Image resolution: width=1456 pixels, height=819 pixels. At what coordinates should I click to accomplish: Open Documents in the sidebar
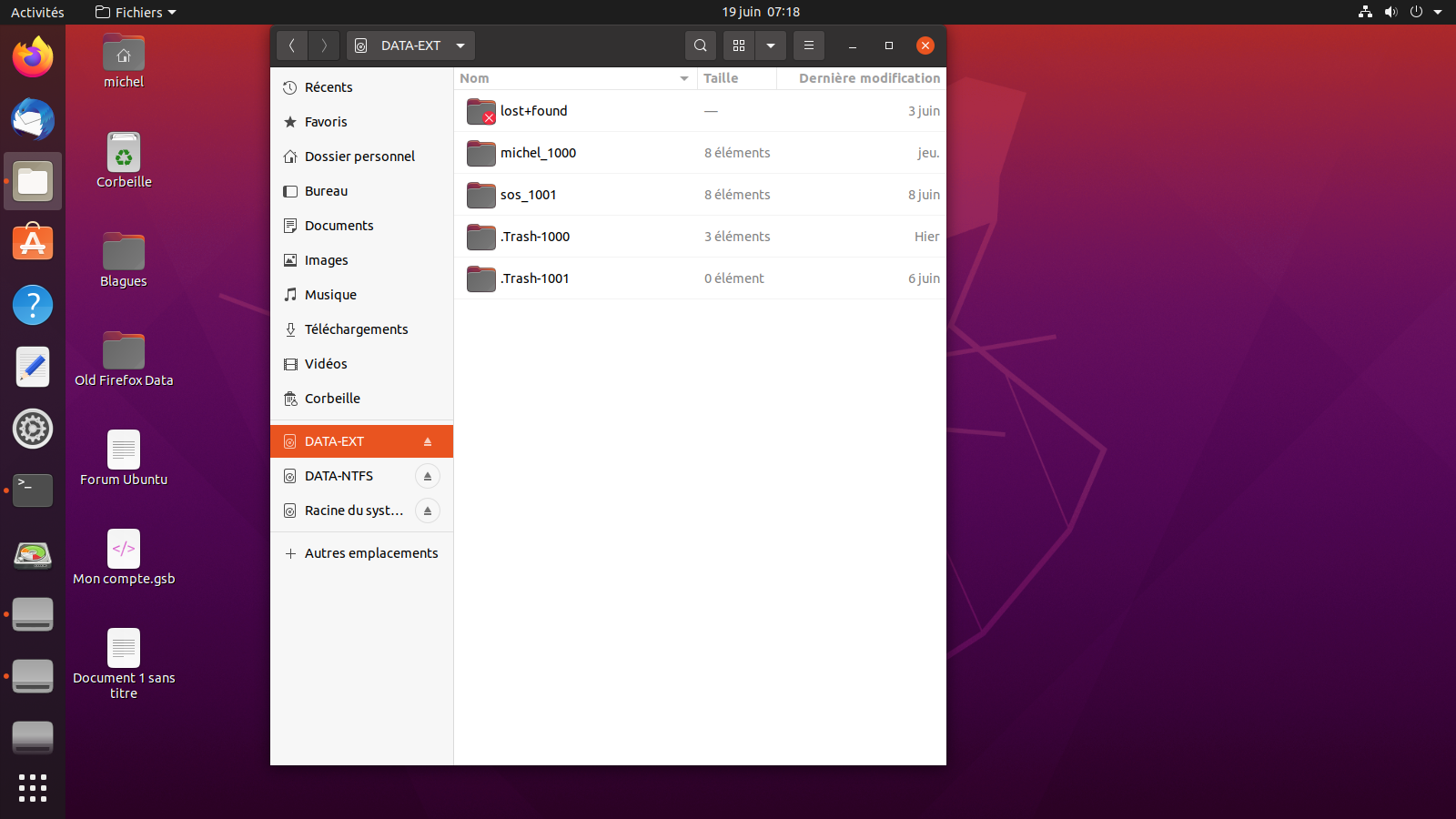tap(362, 226)
